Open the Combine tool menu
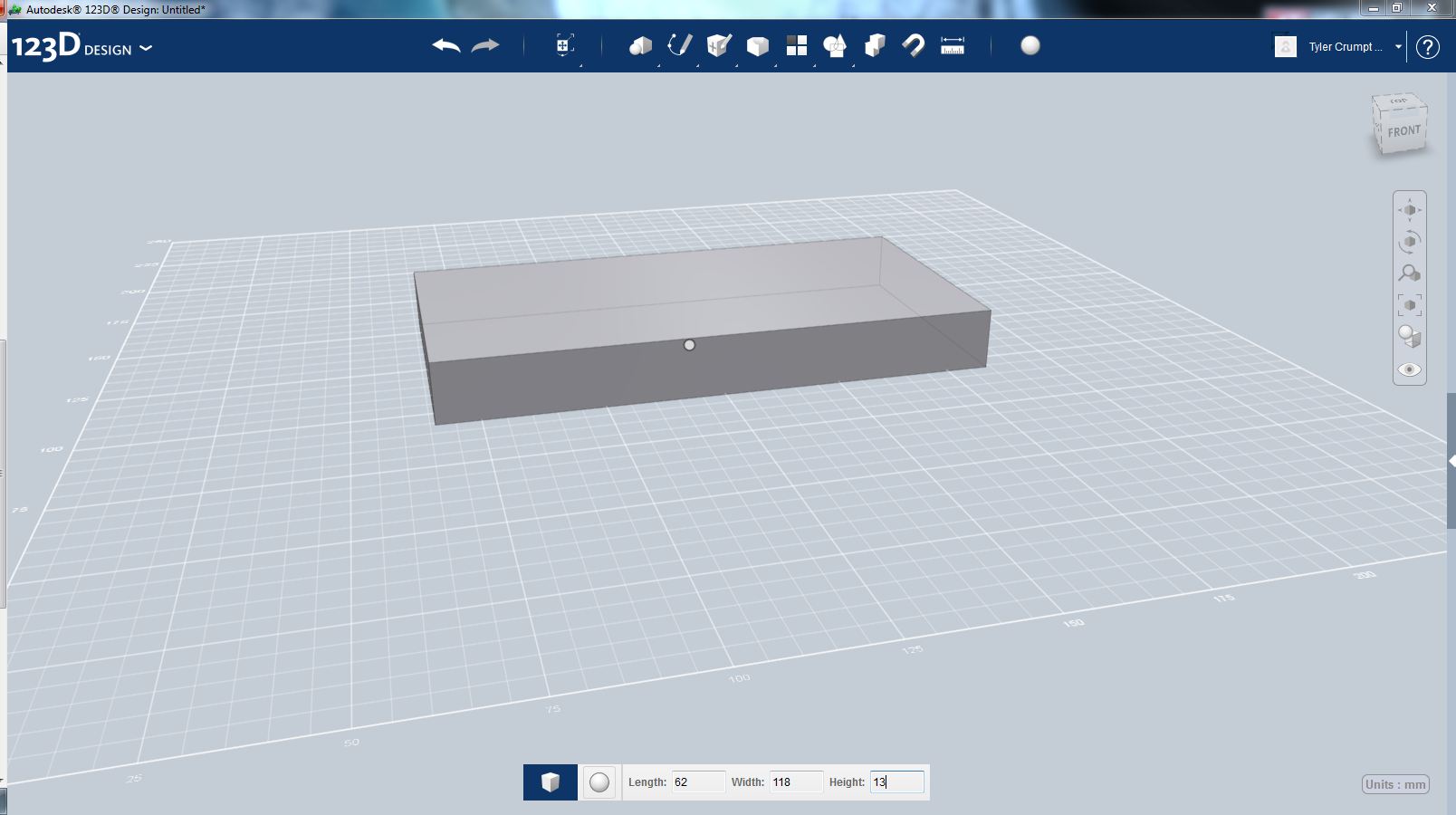Image resolution: width=1456 pixels, height=815 pixels. (875, 45)
